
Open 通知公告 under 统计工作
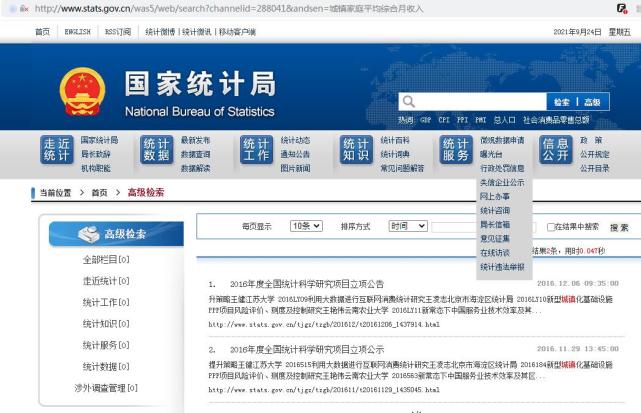click(295, 154)
